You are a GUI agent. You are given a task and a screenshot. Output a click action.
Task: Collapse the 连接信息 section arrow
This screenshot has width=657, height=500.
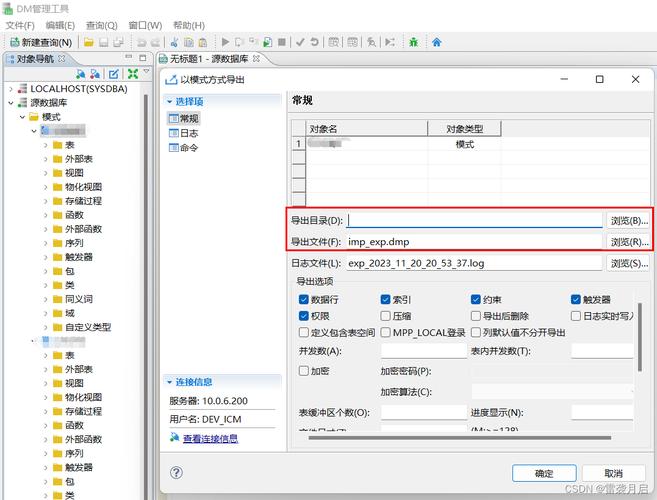(x=170, y=382)
